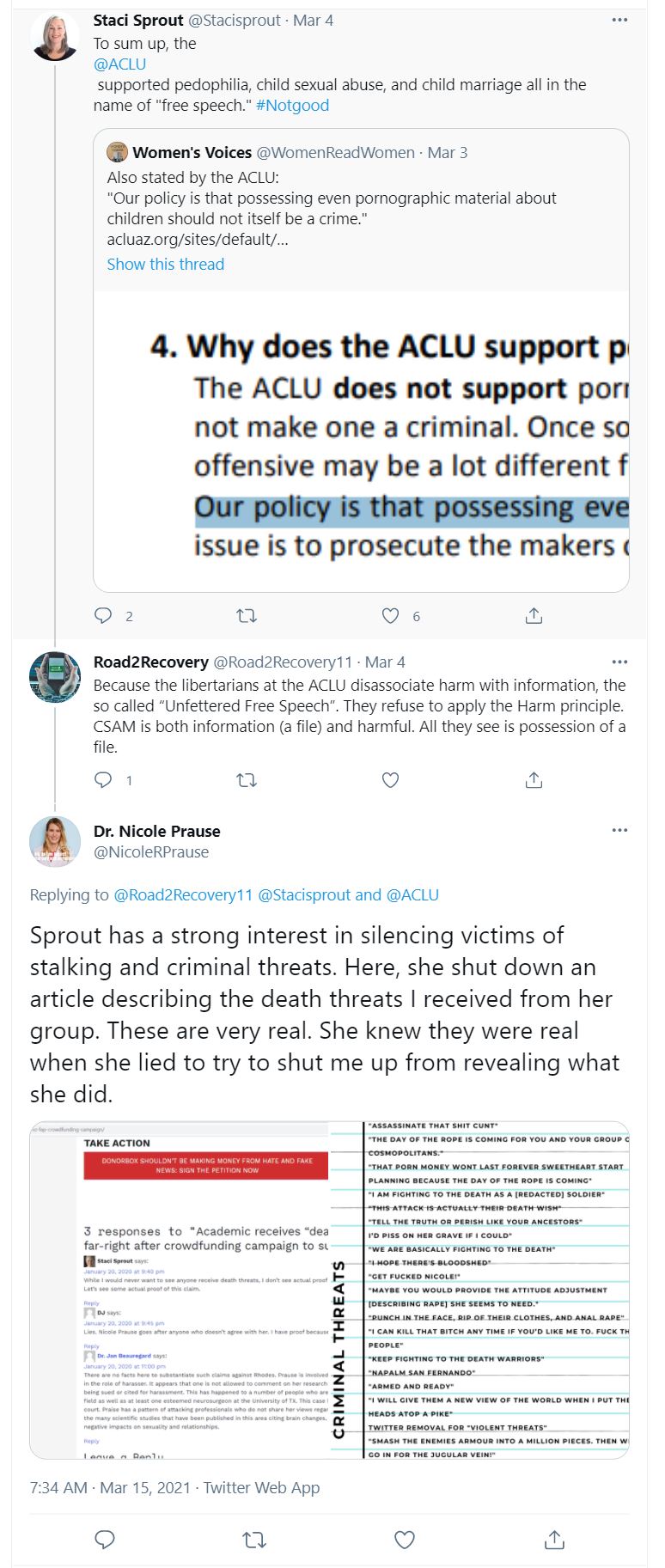Screen dimensions: 665x1568
Task: Retweet Staci Sprout's ACLU tweet
Action: click(x=247, y=615)
